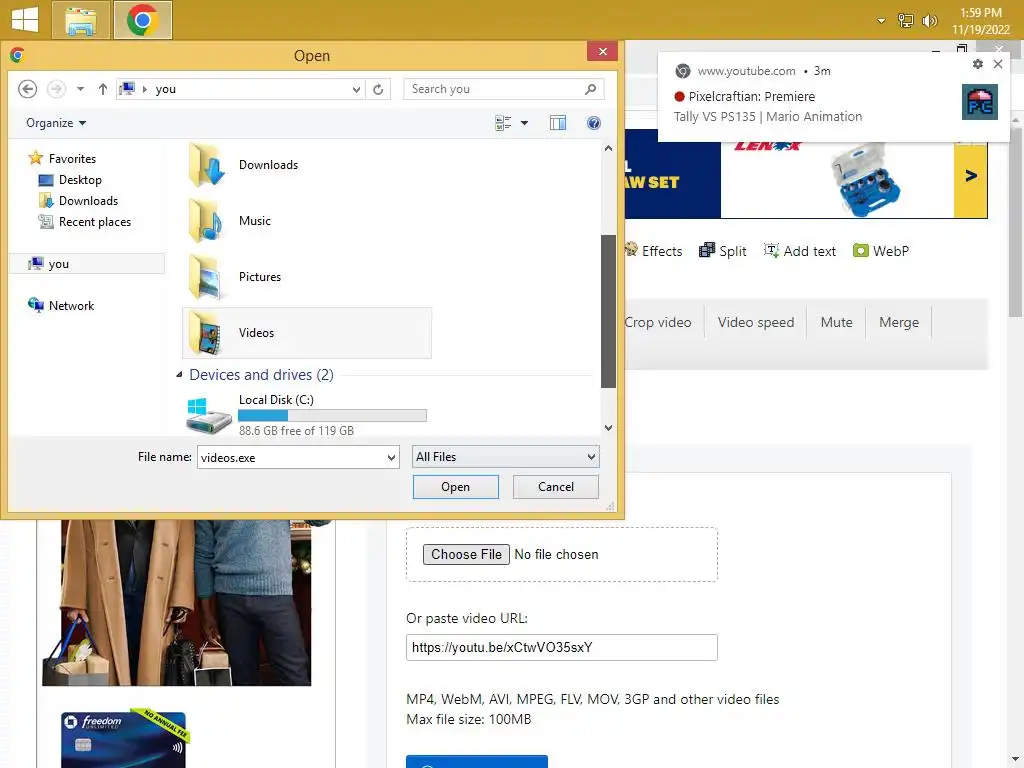1024x768 pixels.
Task: Select Local Disk (C:) drive icon
Action: pyautogui.click(x=208, y=416)
